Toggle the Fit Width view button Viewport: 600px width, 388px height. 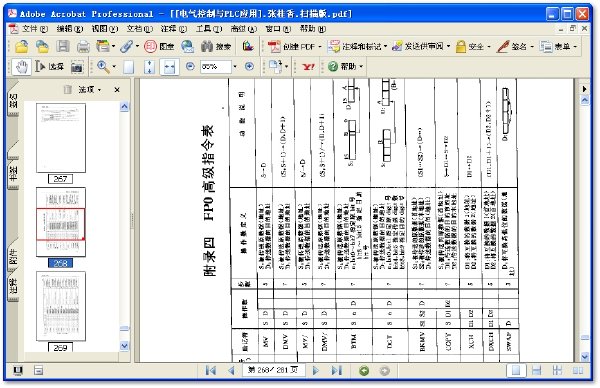(170, 67)
